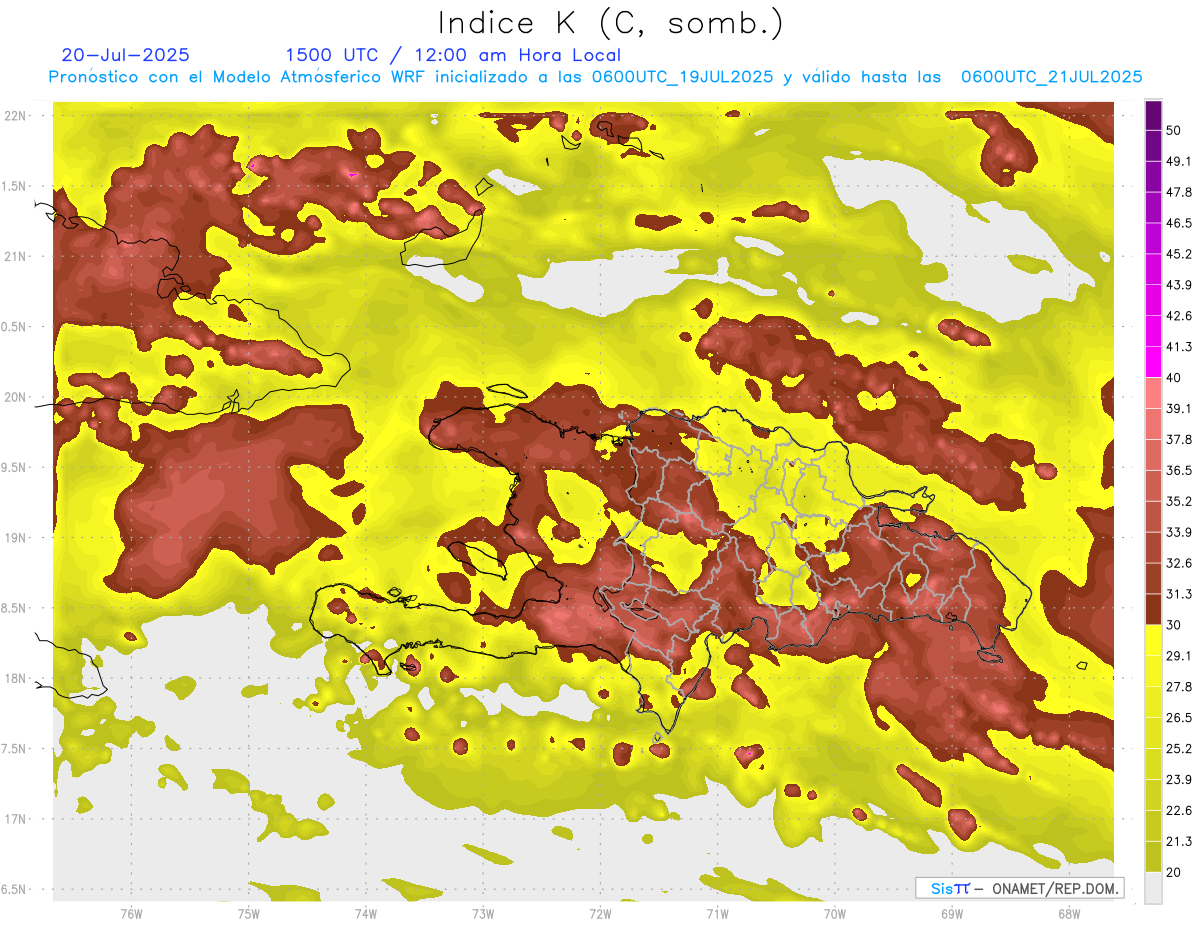Pick the dark purple swatch above 50
Image resolution: width=1200 pixels, height=927 pixels.
coord(1153,115)
